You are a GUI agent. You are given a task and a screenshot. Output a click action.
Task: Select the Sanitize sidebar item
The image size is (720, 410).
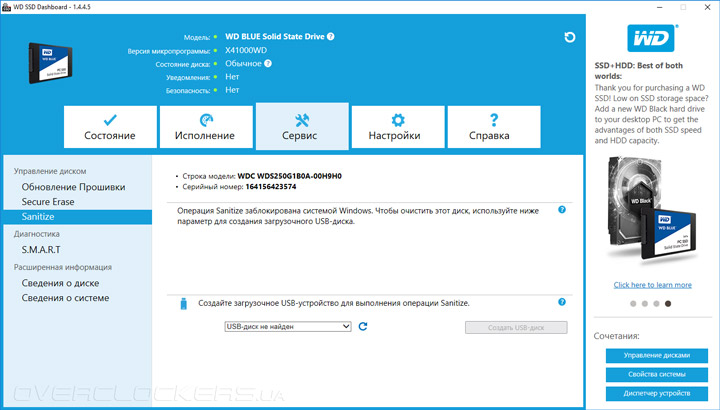pos(78,217)
